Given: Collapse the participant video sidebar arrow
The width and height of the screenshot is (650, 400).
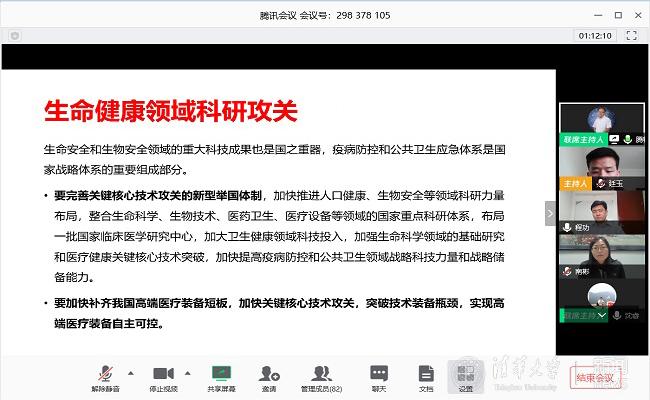Looking at the screenshot, I should (549, 213).
